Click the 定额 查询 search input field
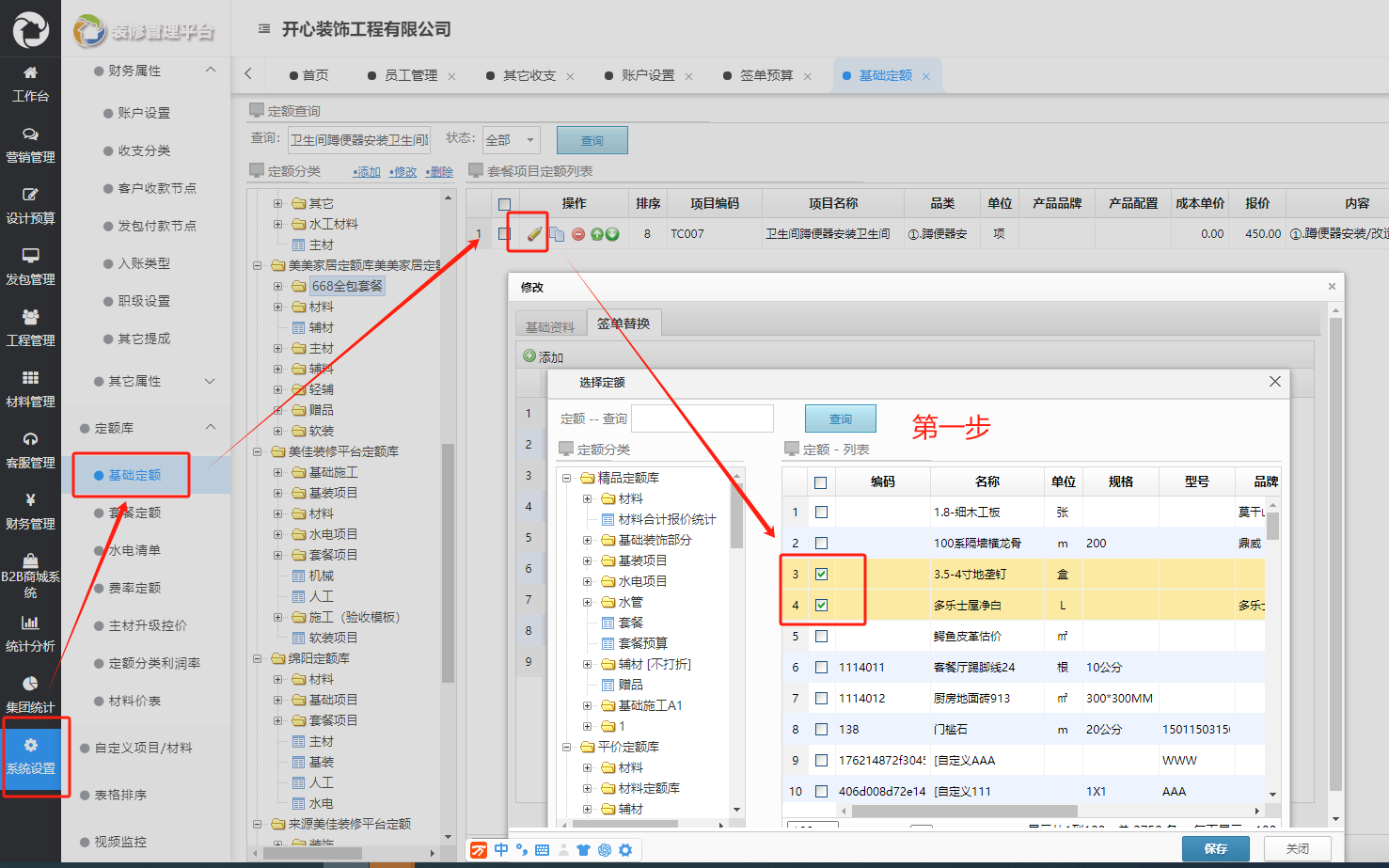The height and width of the screenshot is (868, 1389). (702, 418)
